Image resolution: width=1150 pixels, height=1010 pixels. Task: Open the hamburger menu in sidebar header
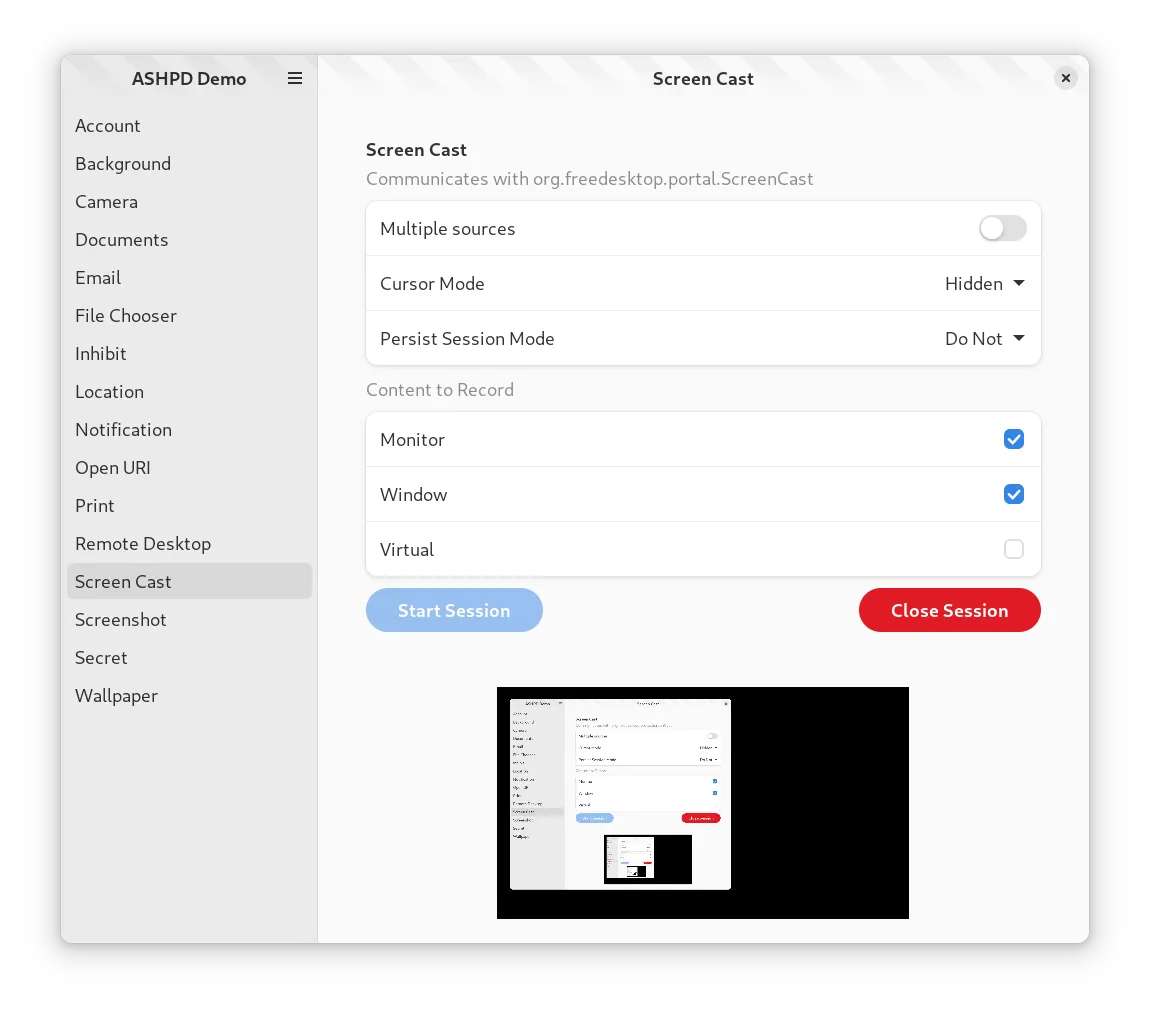tap(295, 78)
